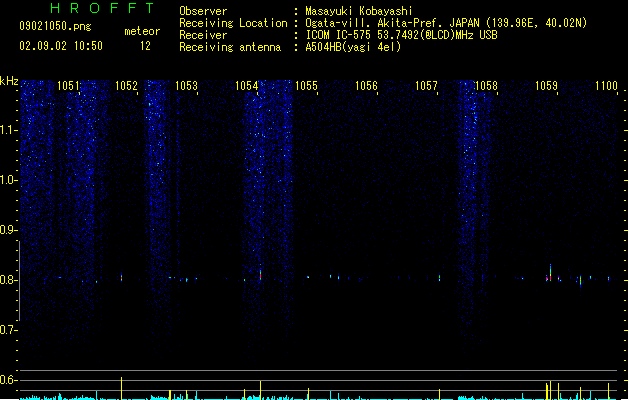
Task: Click the meteor echo just after 1054
Action: [260, 274]
